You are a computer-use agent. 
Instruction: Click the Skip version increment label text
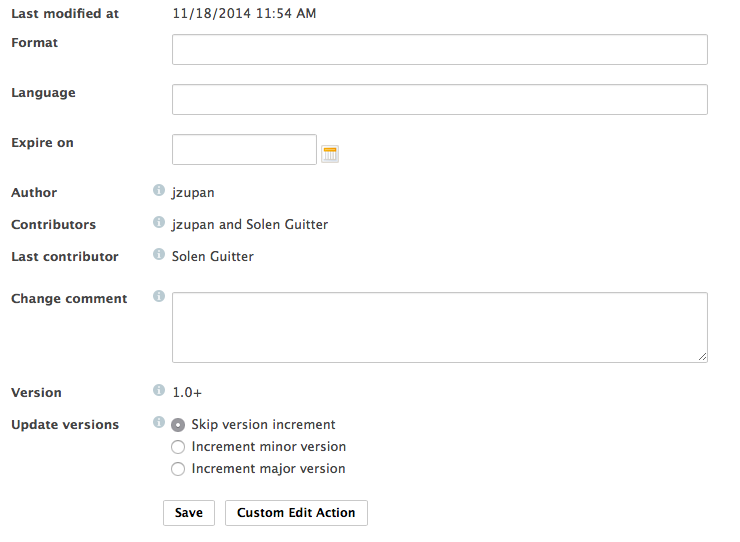click(263, 424)
